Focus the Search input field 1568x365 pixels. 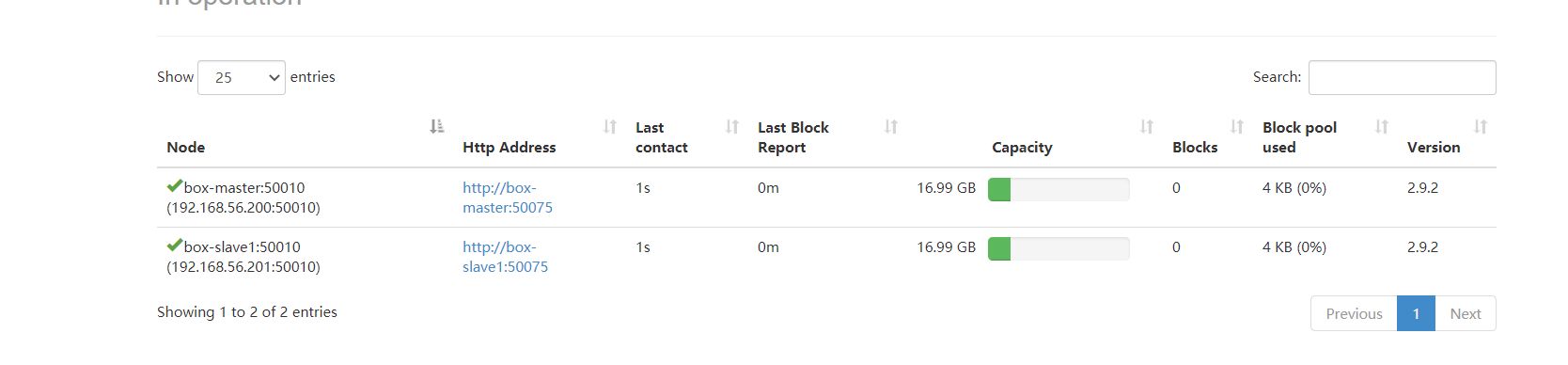tap(1402, 77)
